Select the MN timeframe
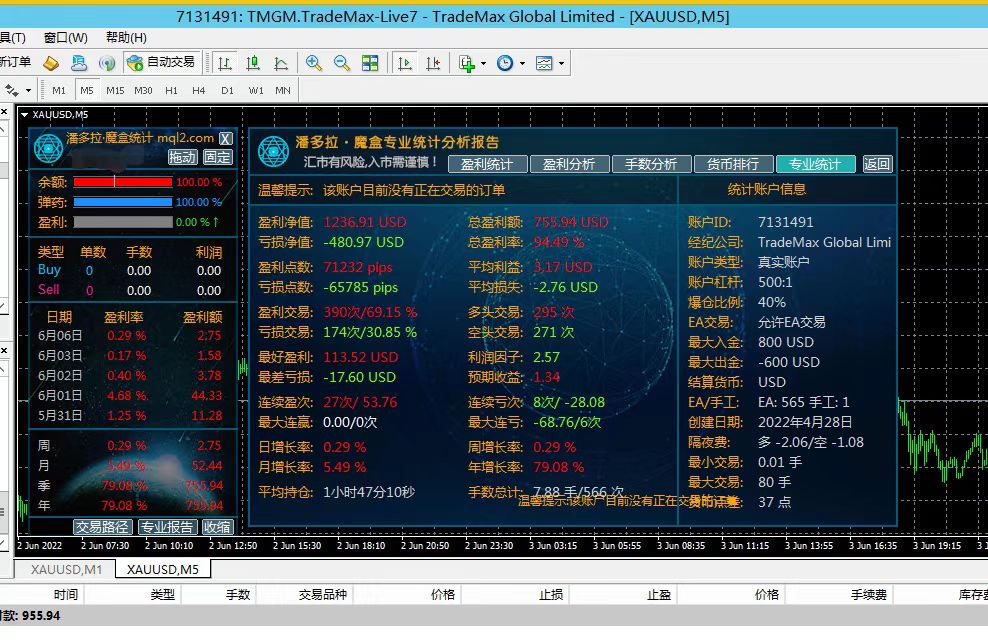 pos(283,90)
